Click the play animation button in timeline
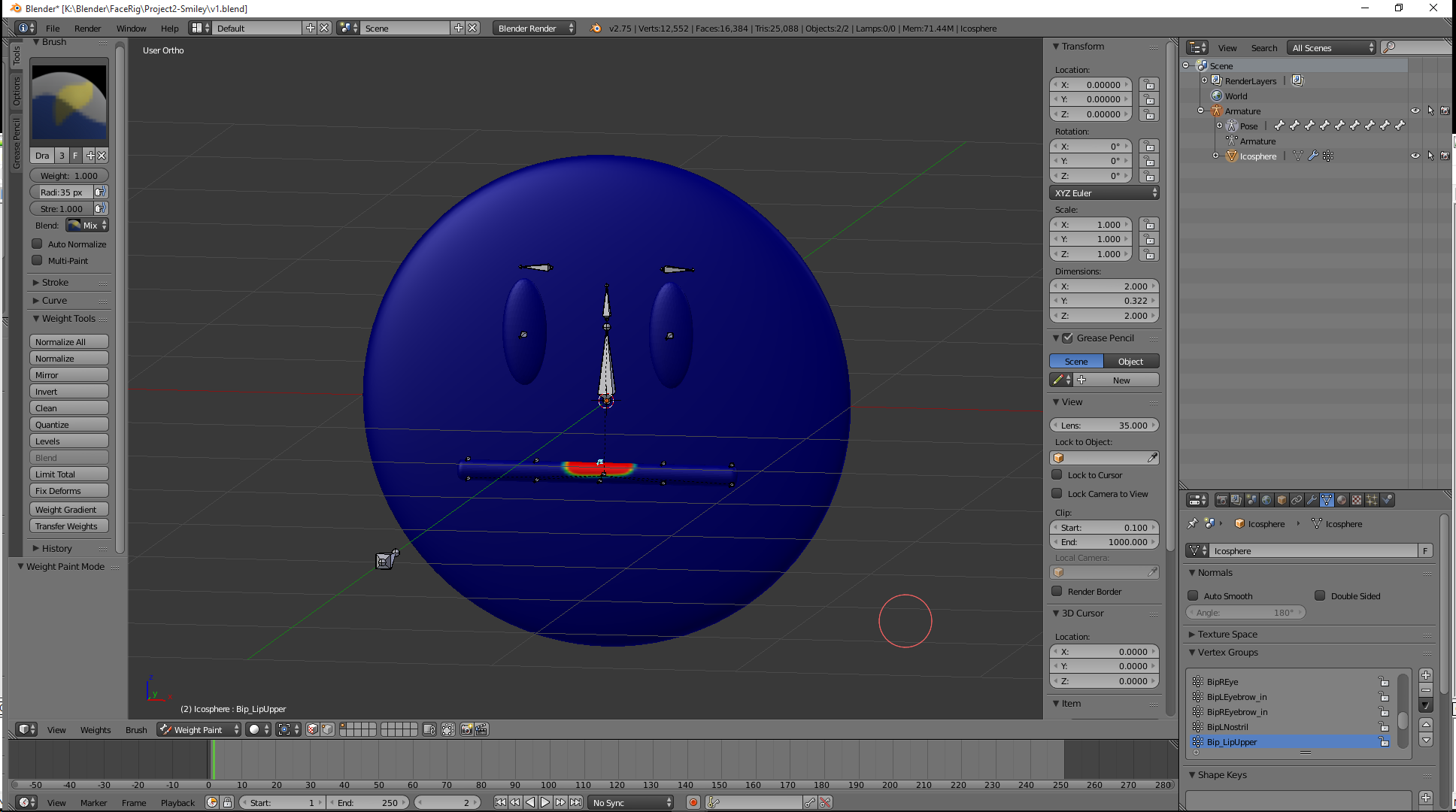 pos(545,802)
